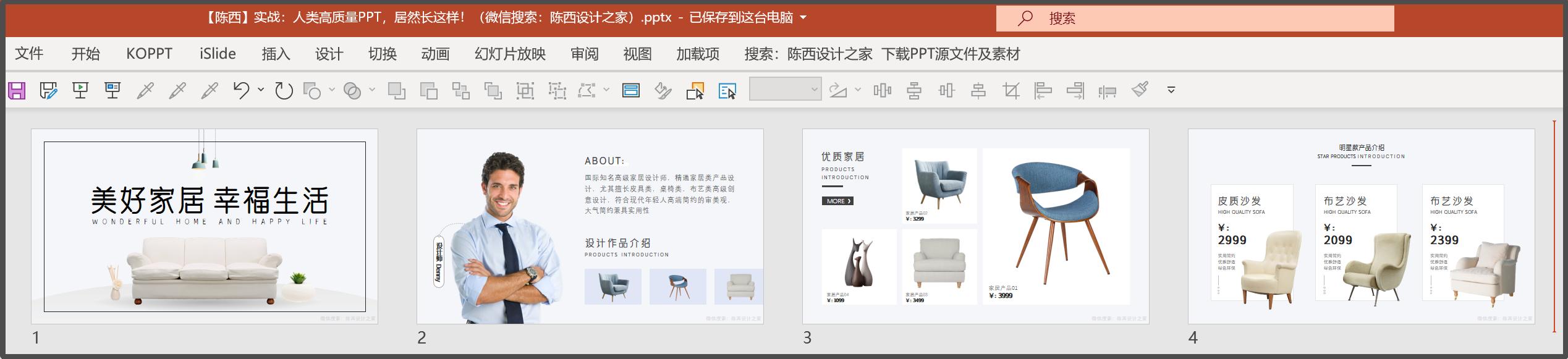This screenshot has height=359, width=1568.
Task: Open the file title save-location dropdown
Action: [803, 18]
